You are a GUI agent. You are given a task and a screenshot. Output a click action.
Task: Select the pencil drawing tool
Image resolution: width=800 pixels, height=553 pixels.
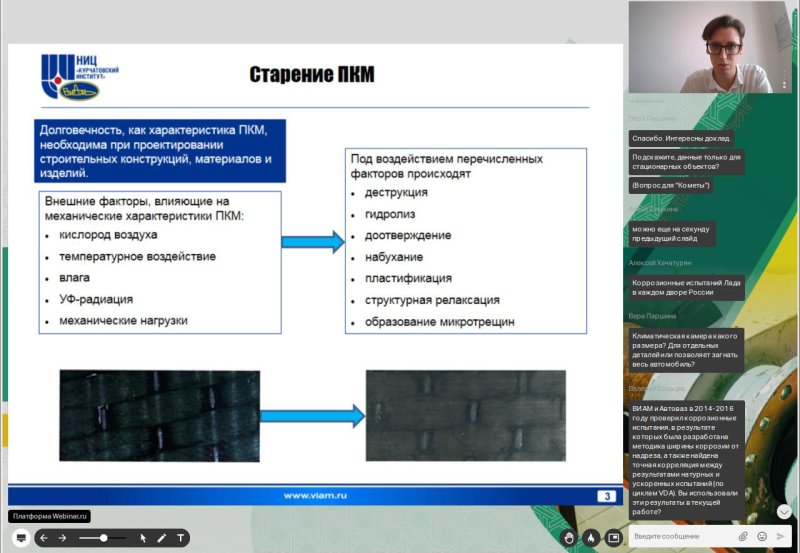(x=162, y=538)
